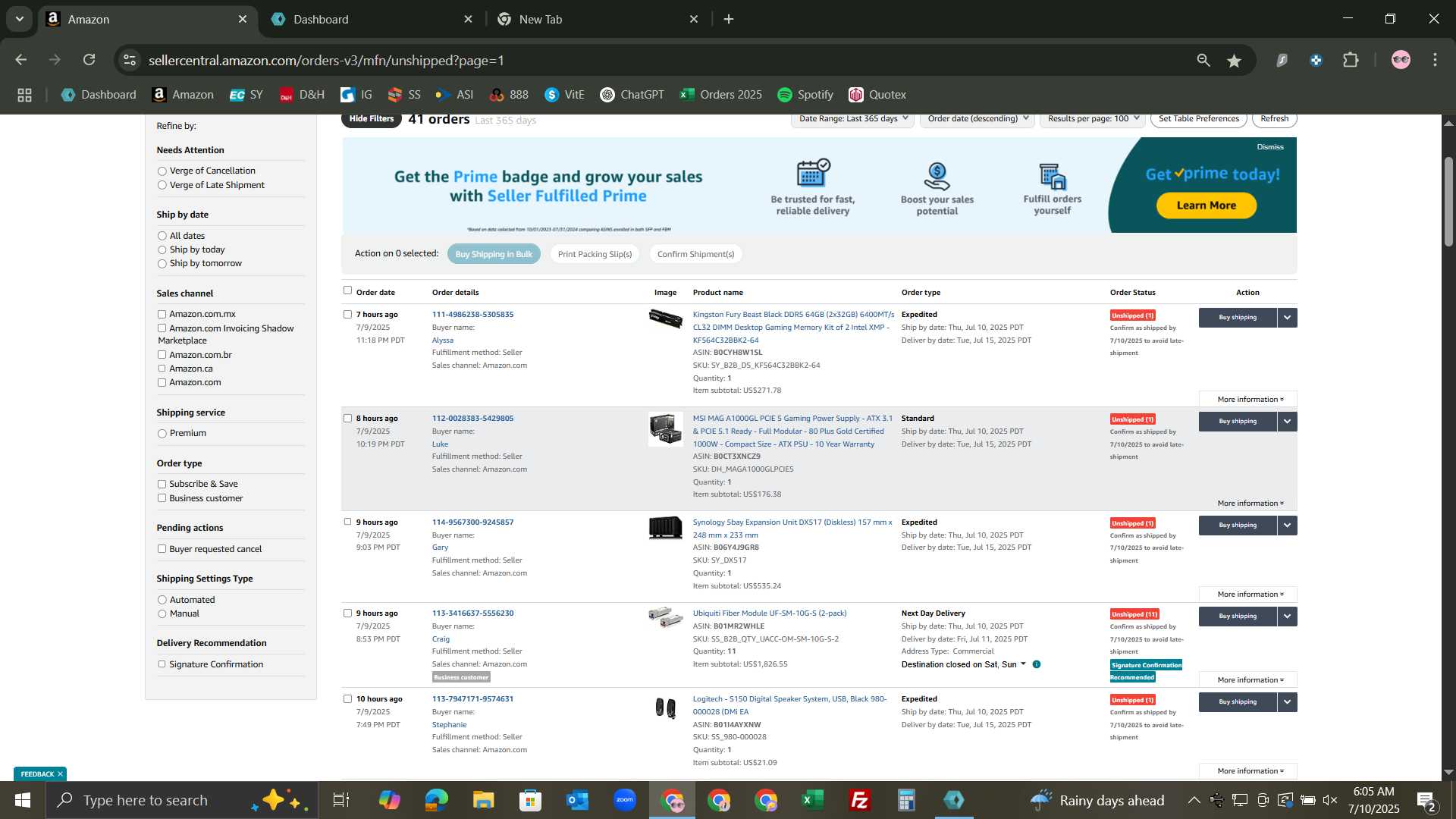
Task: Launch FileZilla from the taskbar
Action: click(859, 800)
